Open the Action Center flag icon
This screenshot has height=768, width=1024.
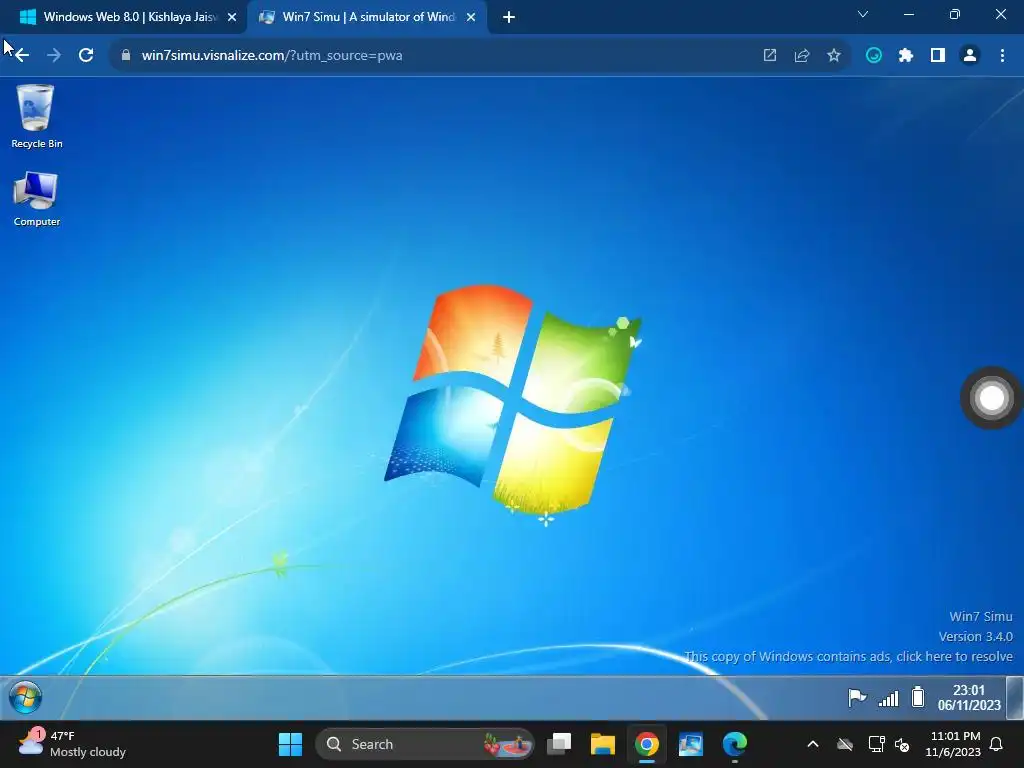coord(857,697)
